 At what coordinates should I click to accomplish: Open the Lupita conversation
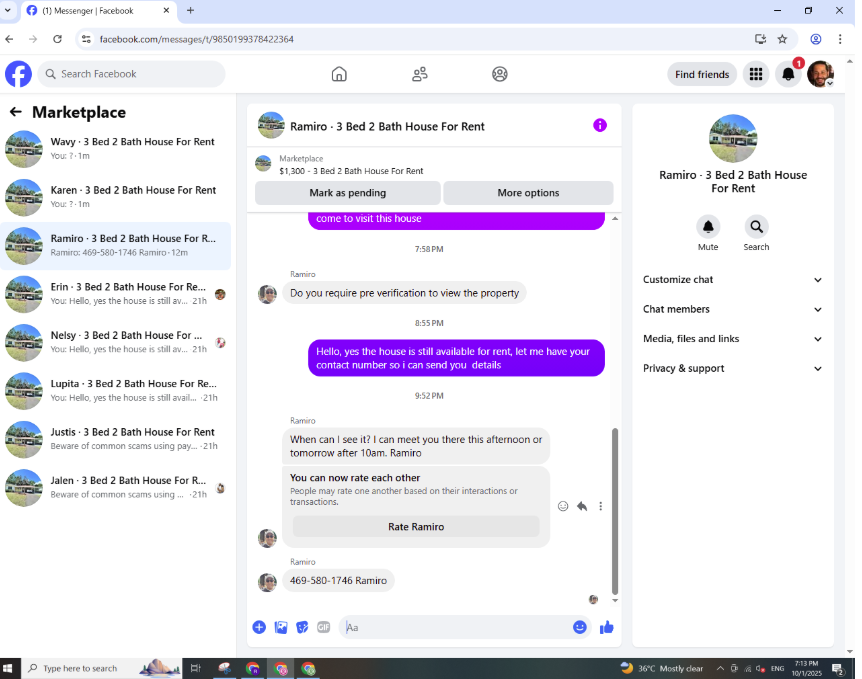point(115,390)
